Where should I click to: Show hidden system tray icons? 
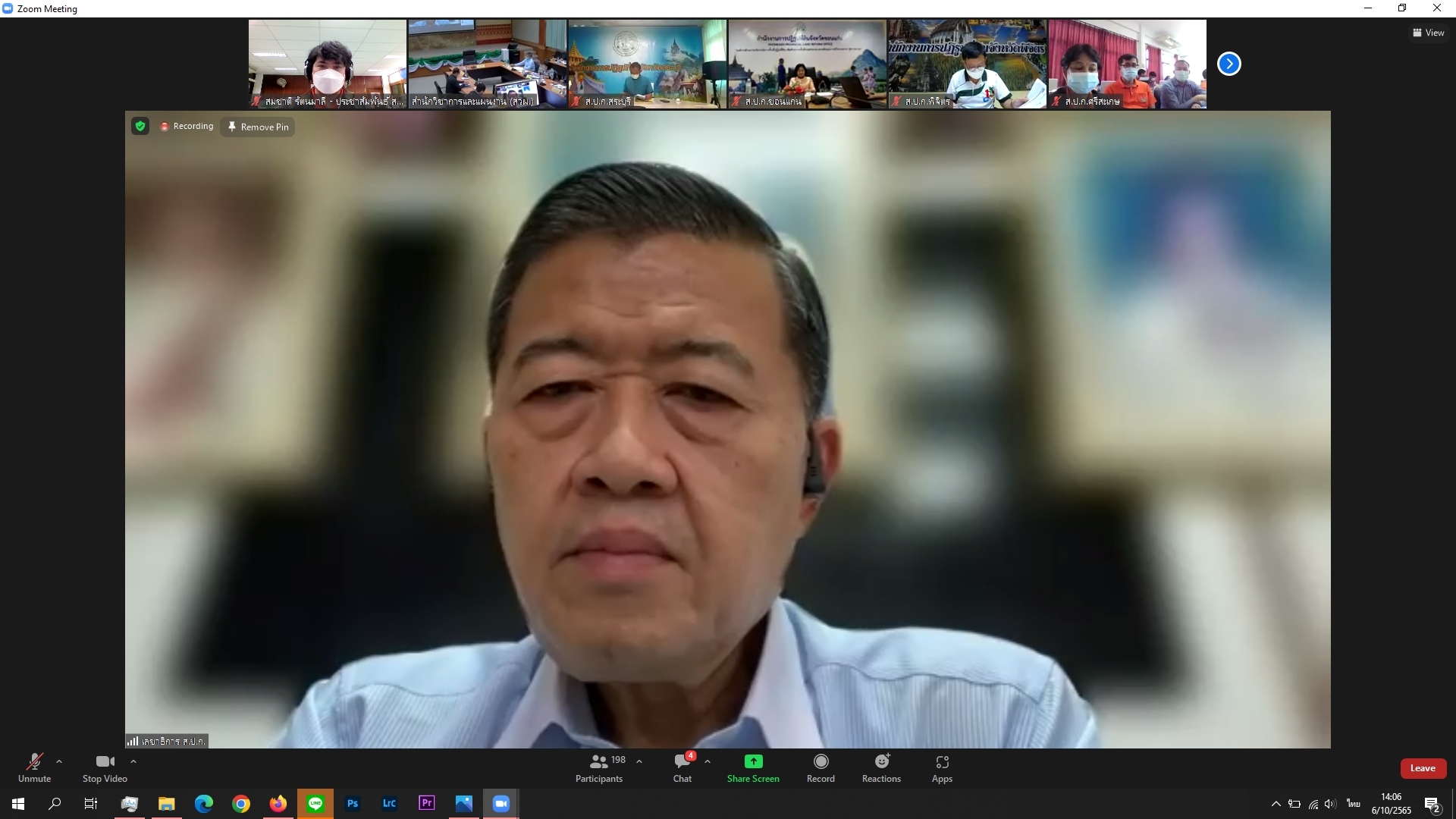point(1276,804)
